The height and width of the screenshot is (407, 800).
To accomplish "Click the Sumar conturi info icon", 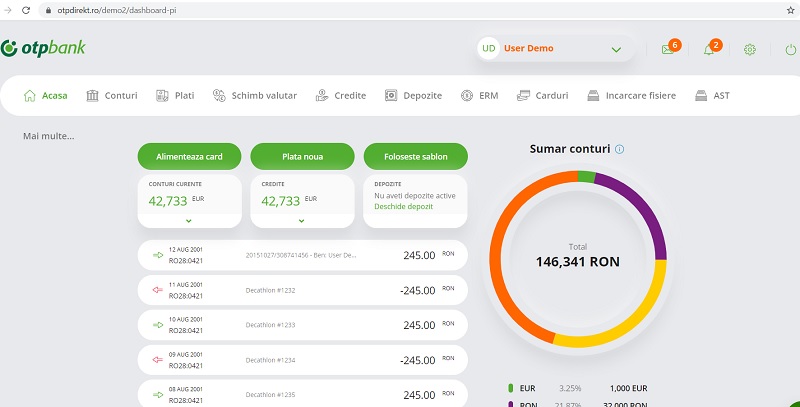I will tap(619, 149).
